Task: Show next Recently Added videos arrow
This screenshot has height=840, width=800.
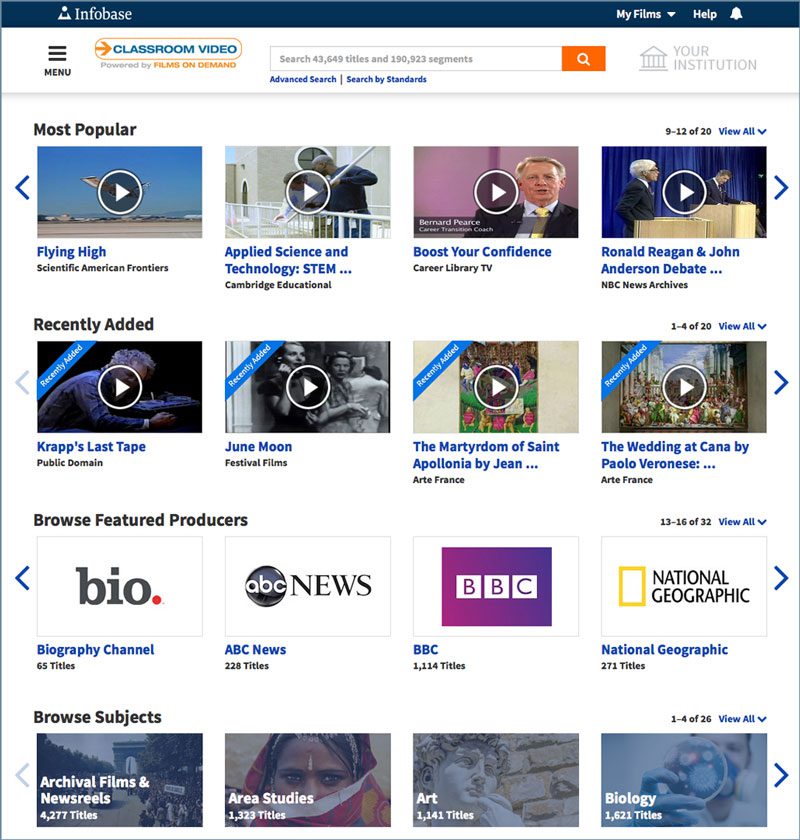Action: [781, 382]
